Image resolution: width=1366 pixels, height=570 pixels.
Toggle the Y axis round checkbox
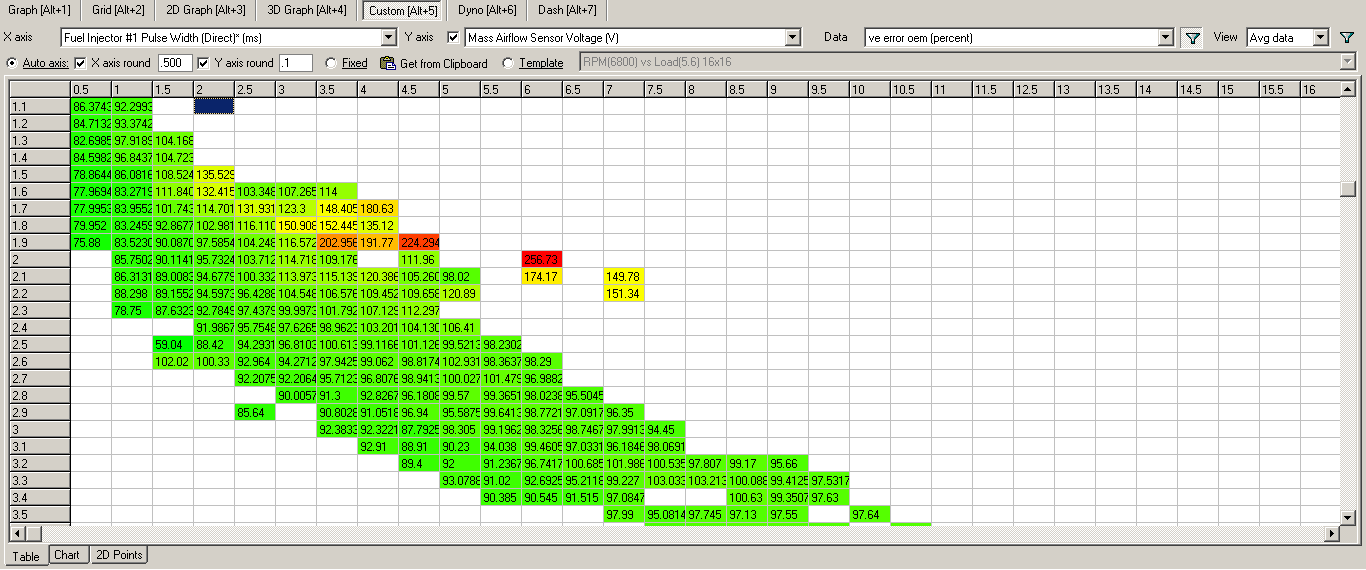[204, 63]
